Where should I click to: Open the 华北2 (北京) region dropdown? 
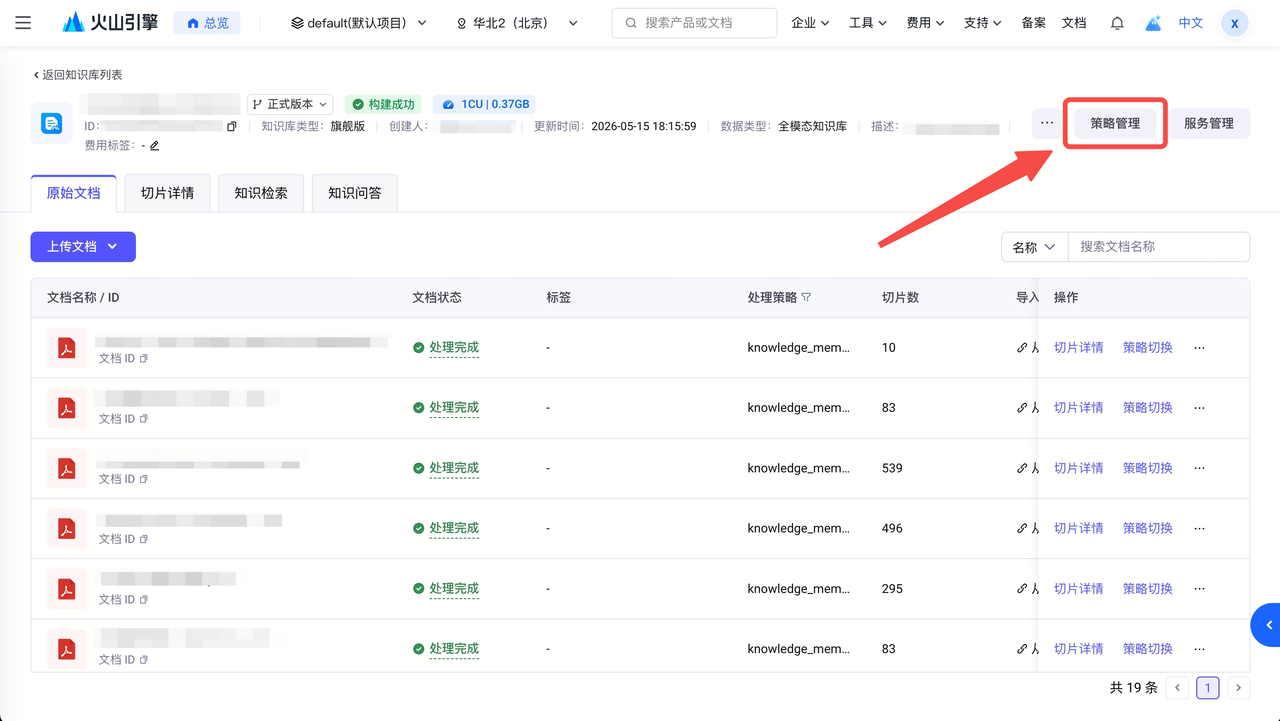(517, 23)
